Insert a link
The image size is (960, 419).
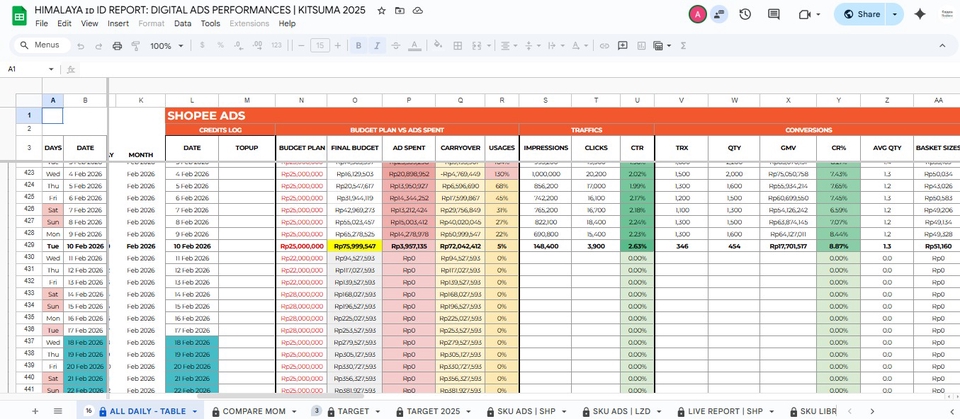[x=604, y=45]
